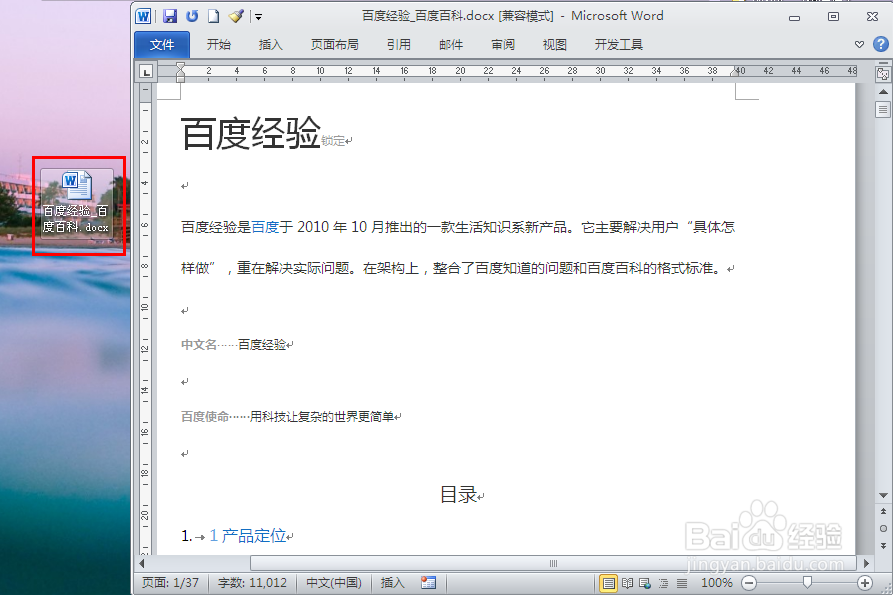Click the horizontal scrollbar right arrow
The image size is (893, 595).
click(x=866, y=564)
